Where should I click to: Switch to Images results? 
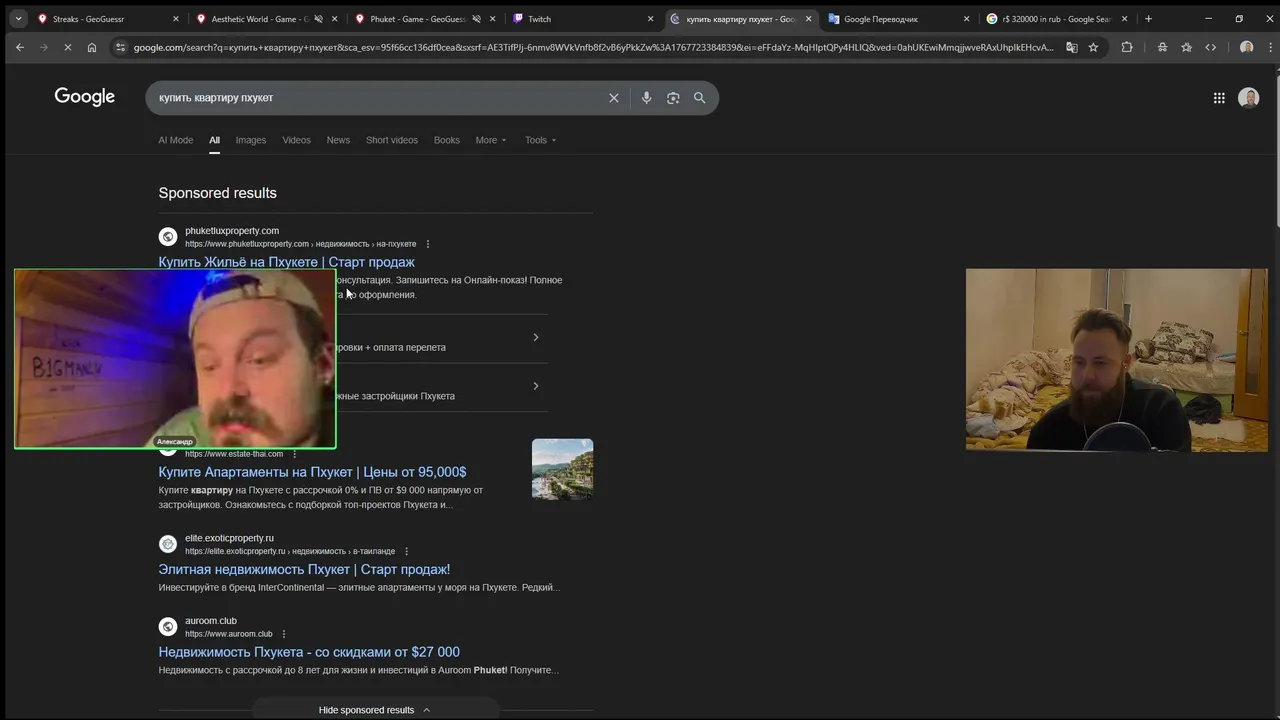[251, 140]
